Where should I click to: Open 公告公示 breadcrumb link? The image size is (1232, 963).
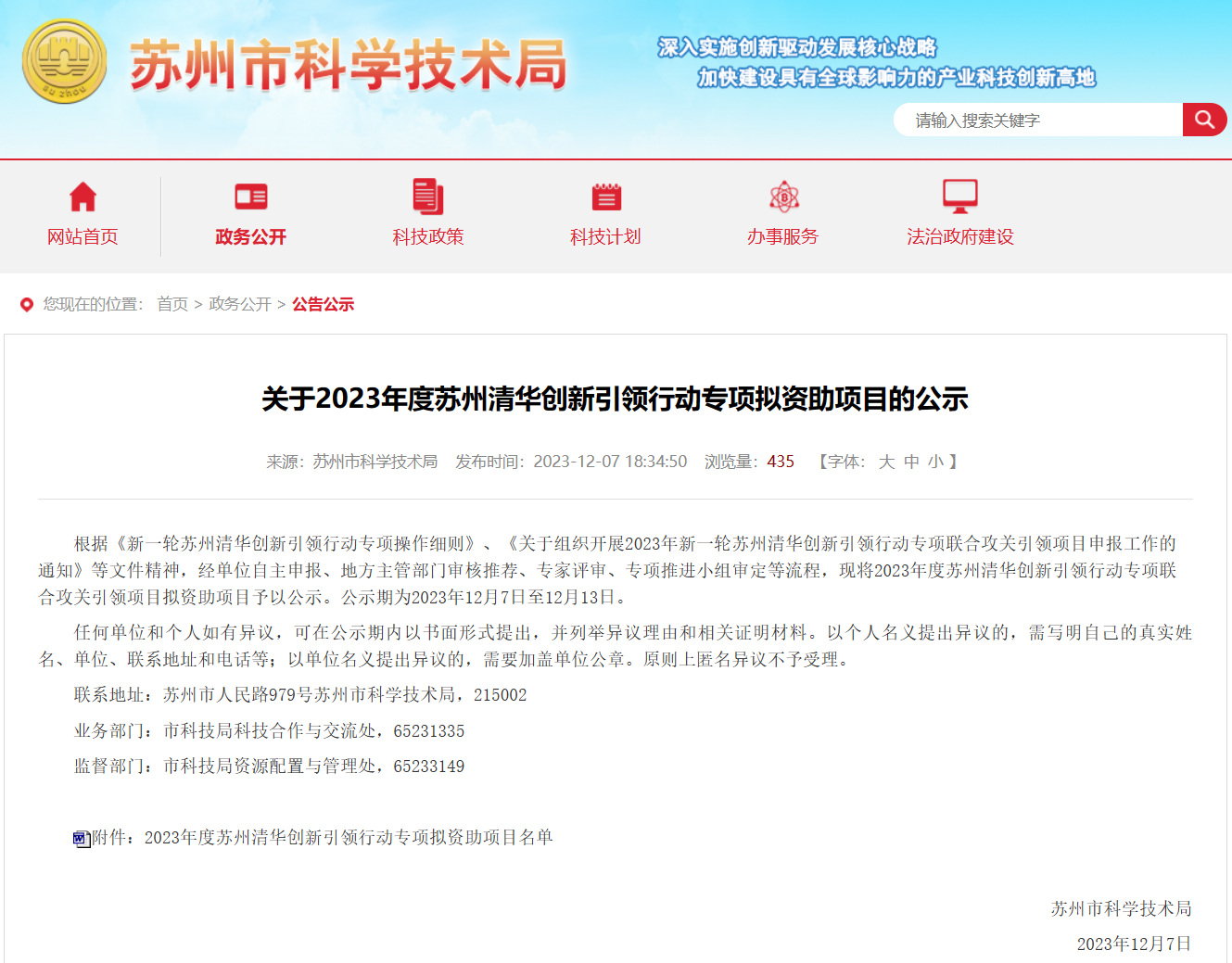tap(323, 304)
